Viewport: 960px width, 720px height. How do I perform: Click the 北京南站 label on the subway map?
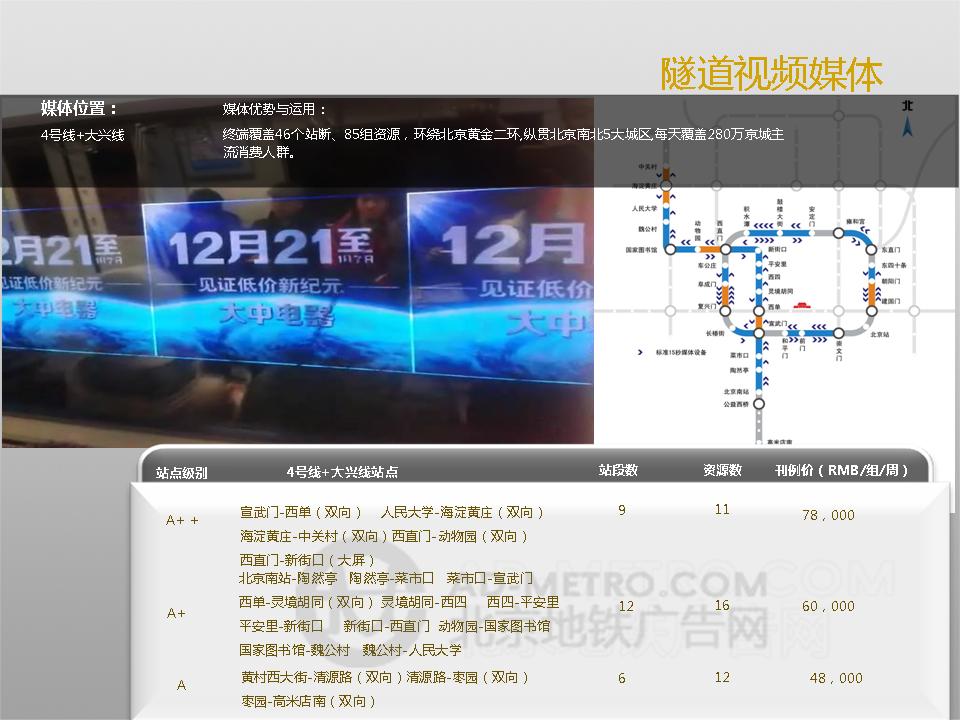tap(736, 392)
